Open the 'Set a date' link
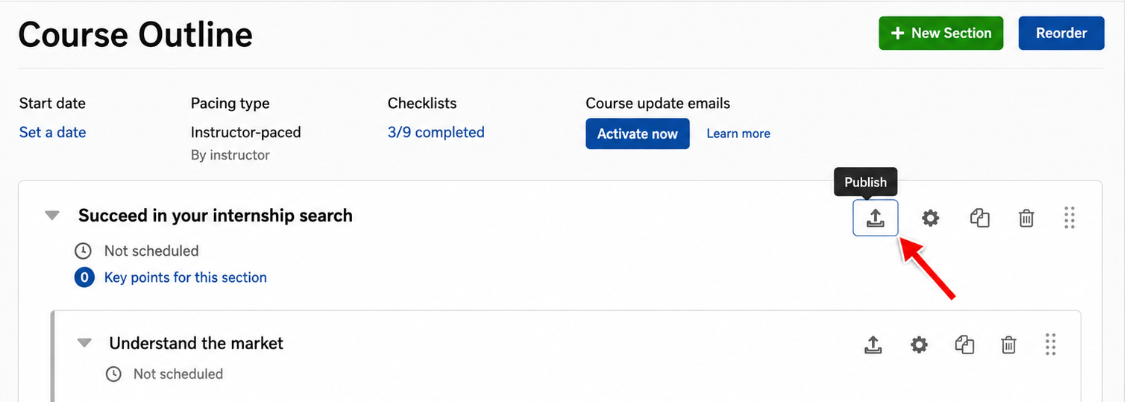The height and width of the screenshot is (402, 1126). [52, 132]
